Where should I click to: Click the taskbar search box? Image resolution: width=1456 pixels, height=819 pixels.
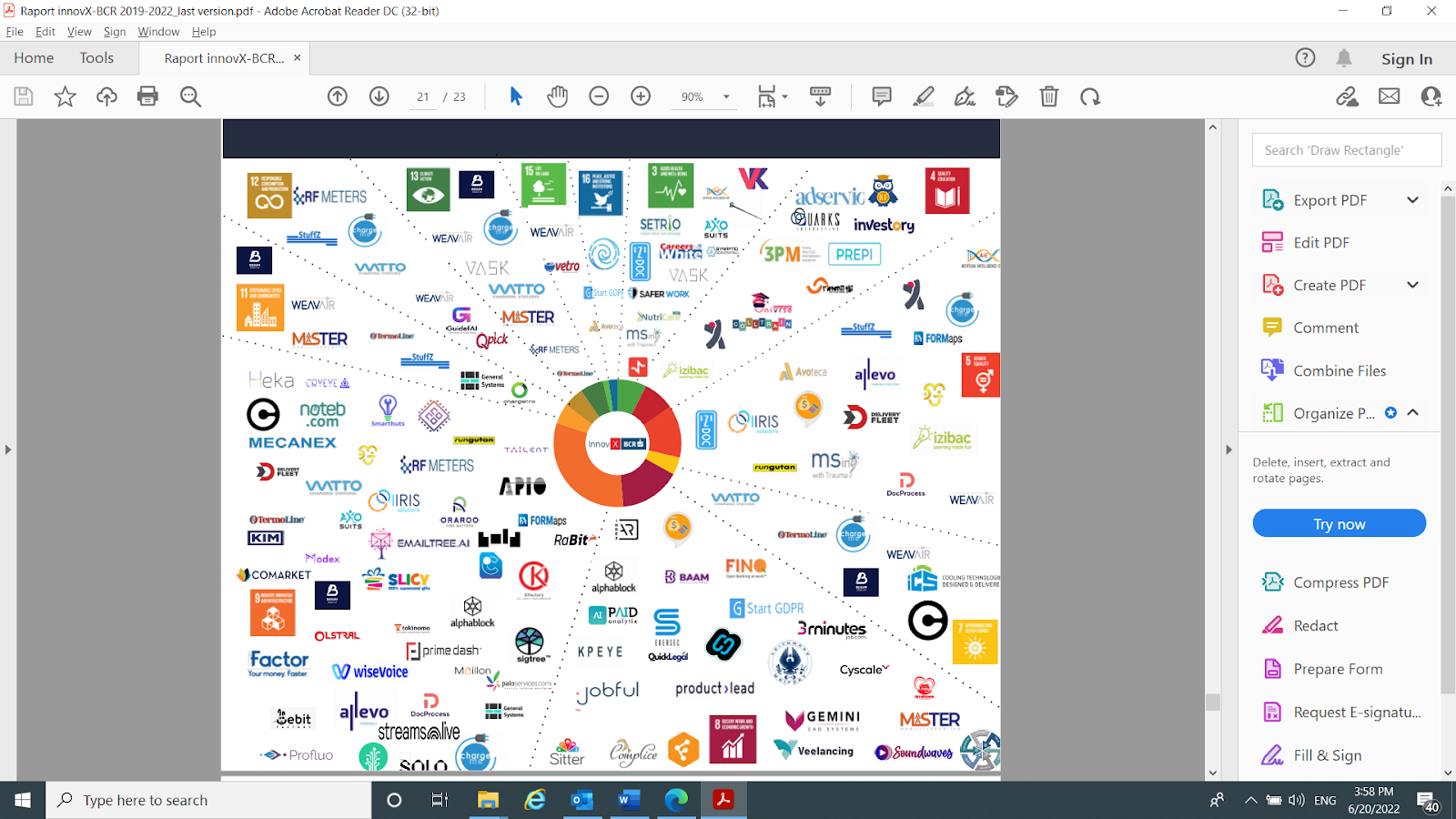pyautogui.click(x=208, y=800)
